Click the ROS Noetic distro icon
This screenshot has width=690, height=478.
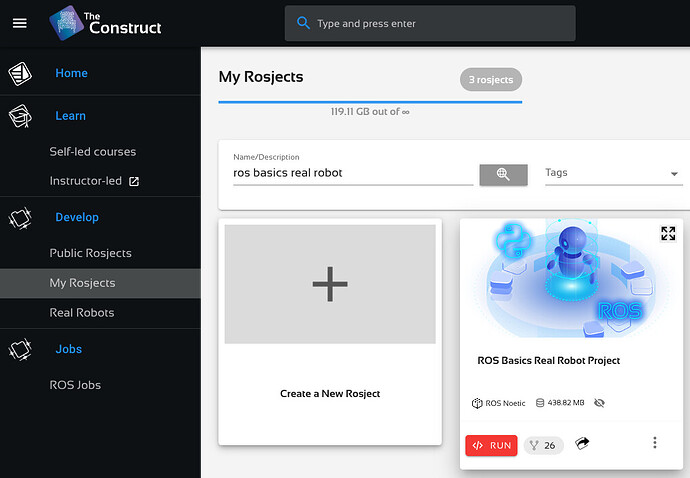(477, 403)
